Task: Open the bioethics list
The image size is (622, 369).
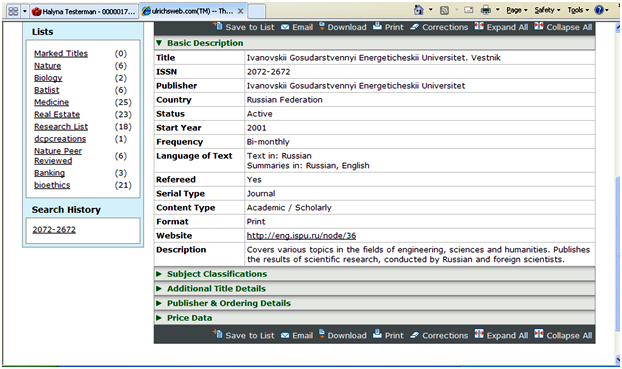Action: (x=52, y=185)
